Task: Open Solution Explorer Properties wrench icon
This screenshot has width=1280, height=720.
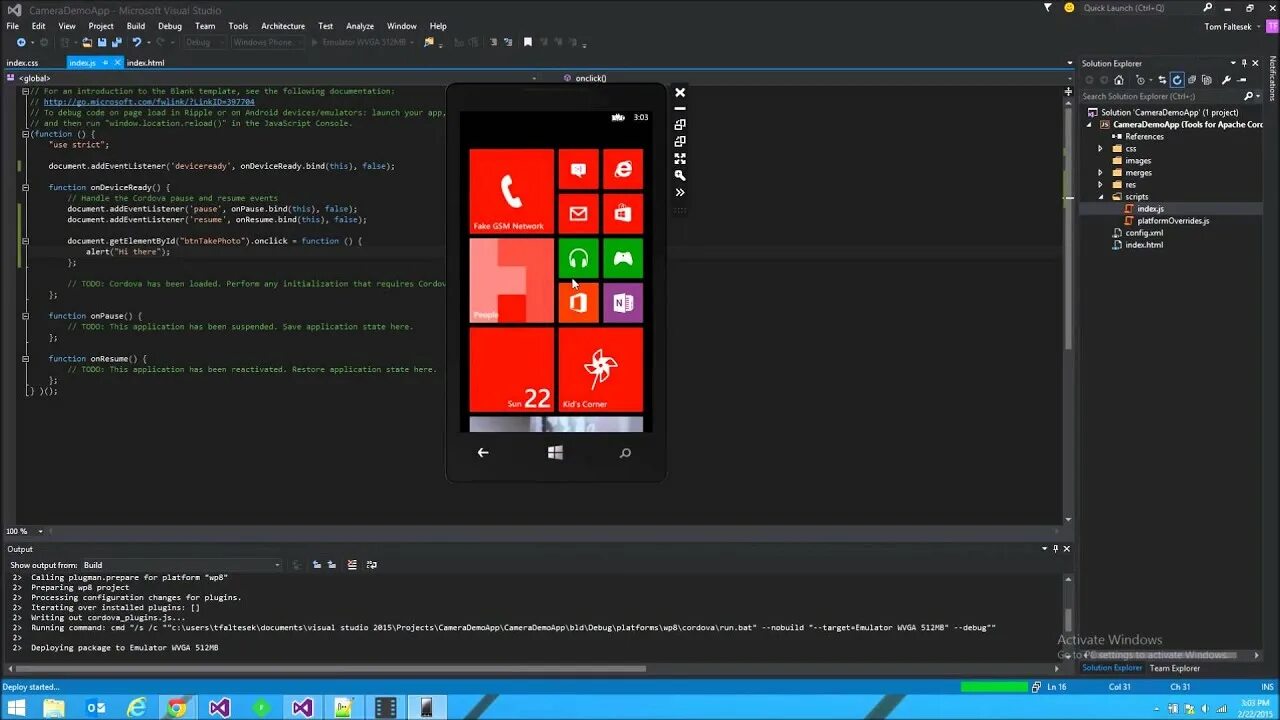Action: (1227, 80)
